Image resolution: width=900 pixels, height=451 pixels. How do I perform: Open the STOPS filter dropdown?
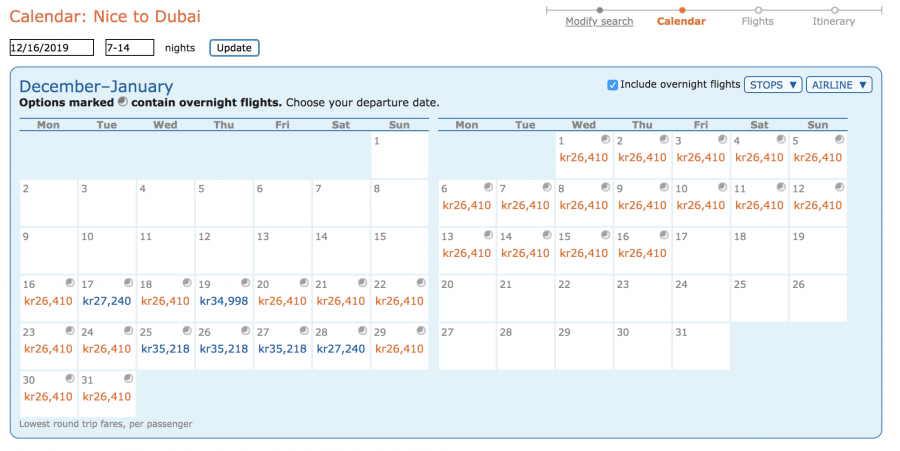(x=772, y=85)
